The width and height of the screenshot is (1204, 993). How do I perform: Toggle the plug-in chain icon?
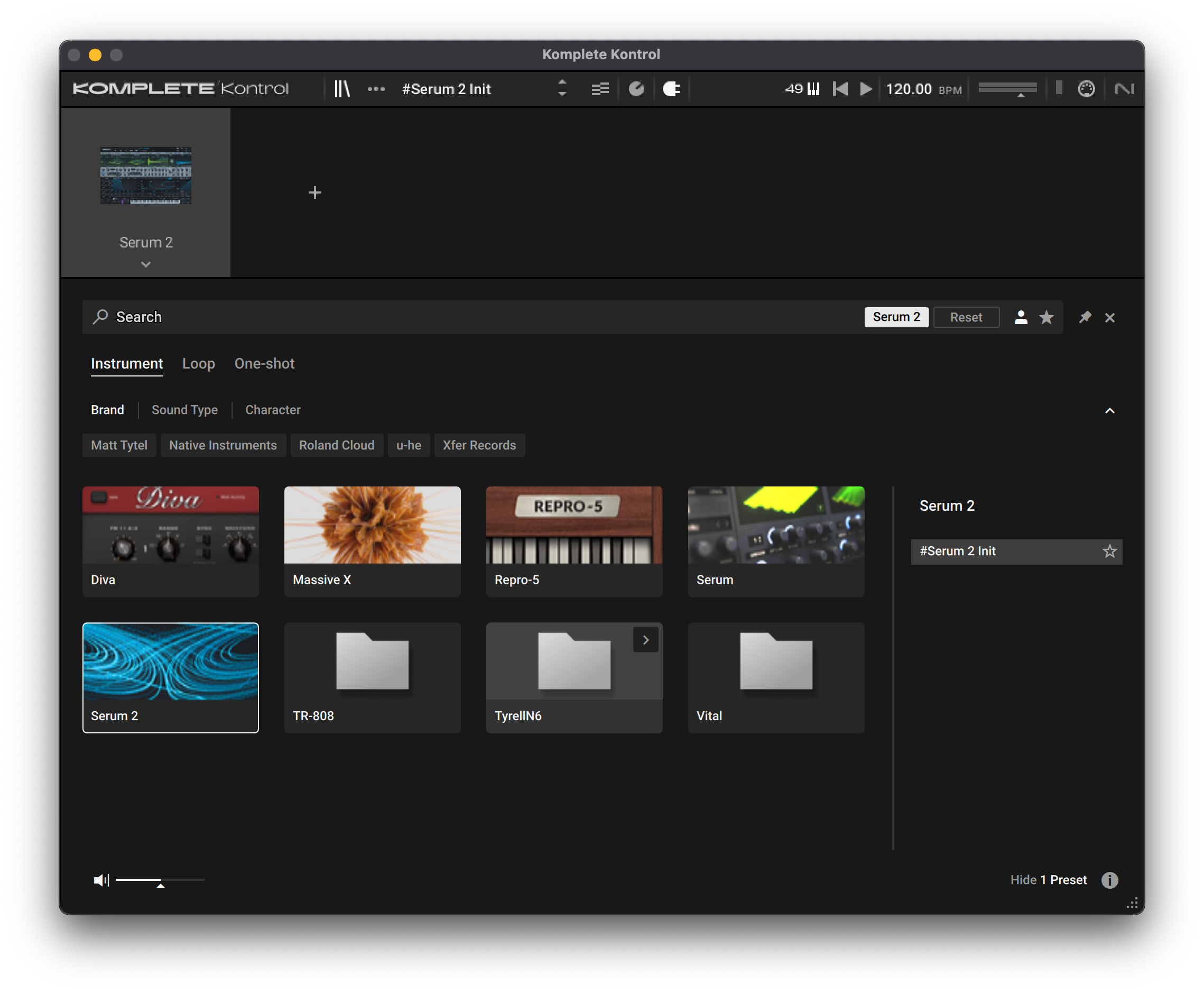(x=671, y=89)
